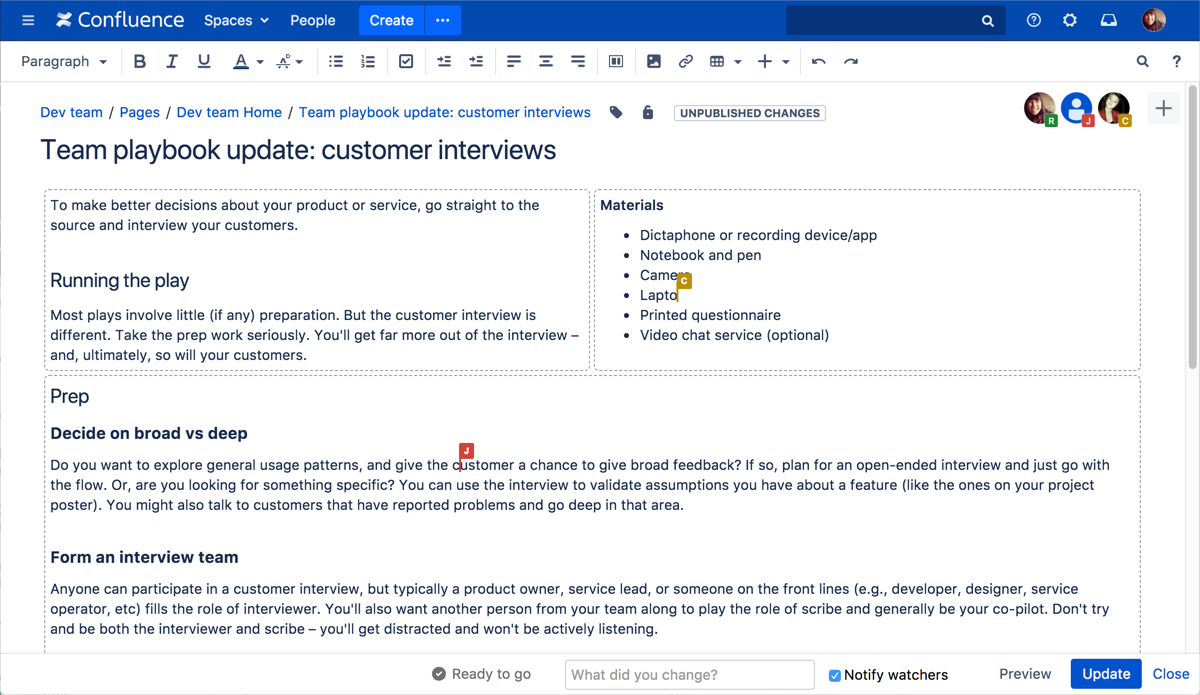Open the hamburger navigation menu
This screenshot has height=695, width=1200.
[x=28, y=20]
